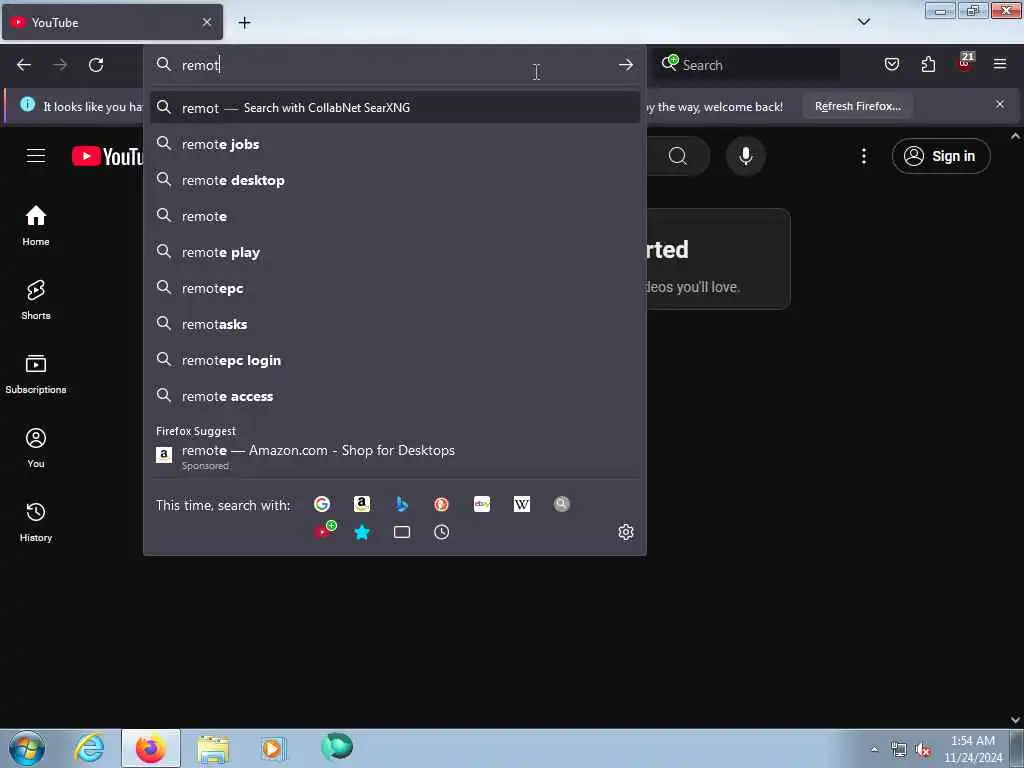Search this time with DuckDuckGo
The image size is (1024, 768).
pyautogui.click(x=441, y=504)
